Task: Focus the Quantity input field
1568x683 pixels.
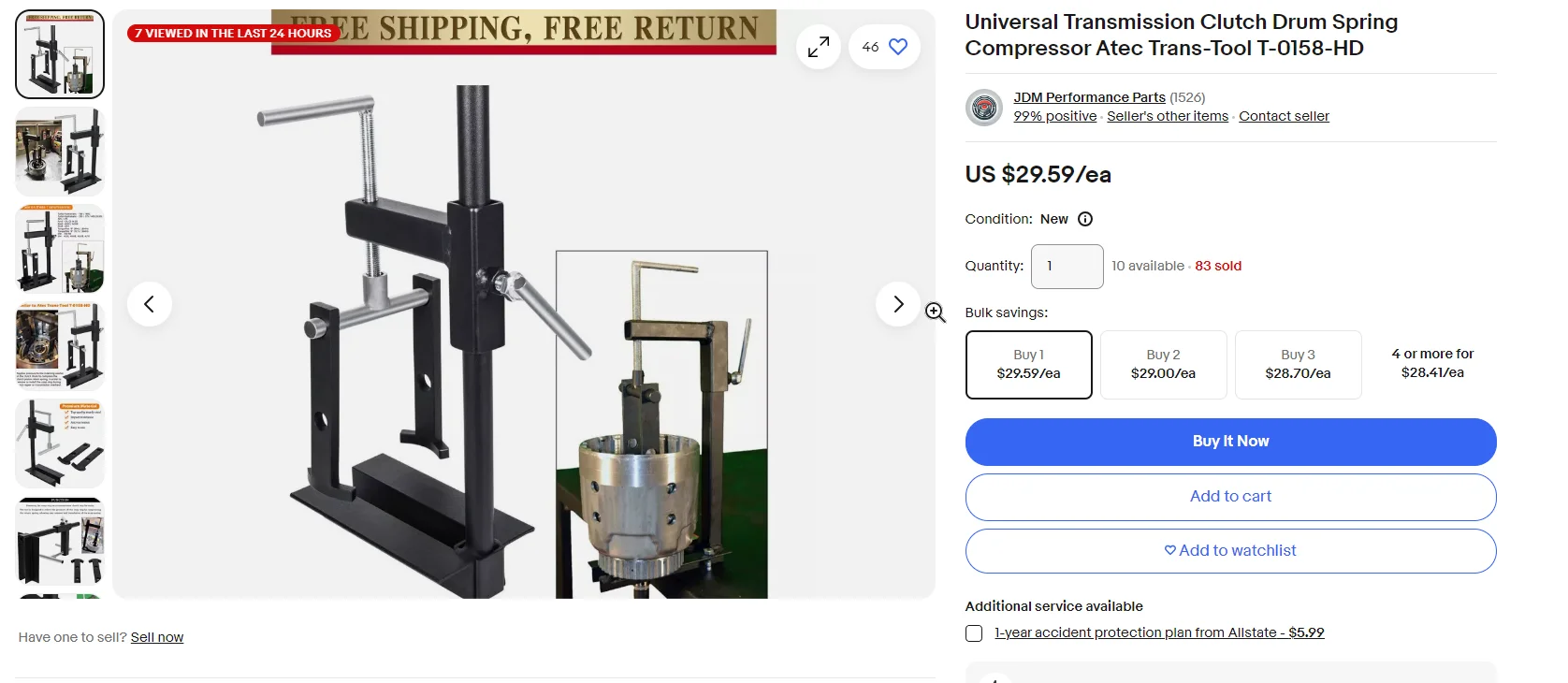Action: (1067, 267)
